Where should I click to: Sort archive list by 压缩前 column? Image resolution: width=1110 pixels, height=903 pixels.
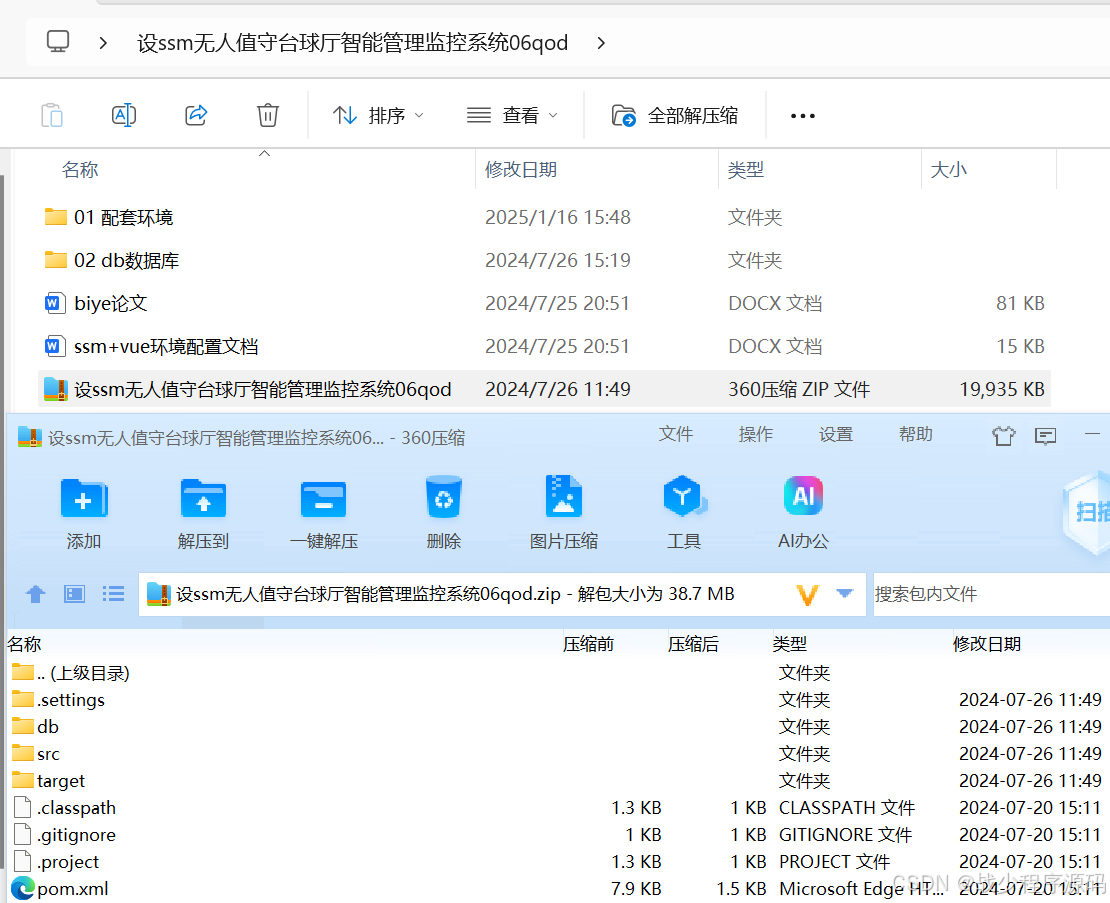click(x=588, y=644)
